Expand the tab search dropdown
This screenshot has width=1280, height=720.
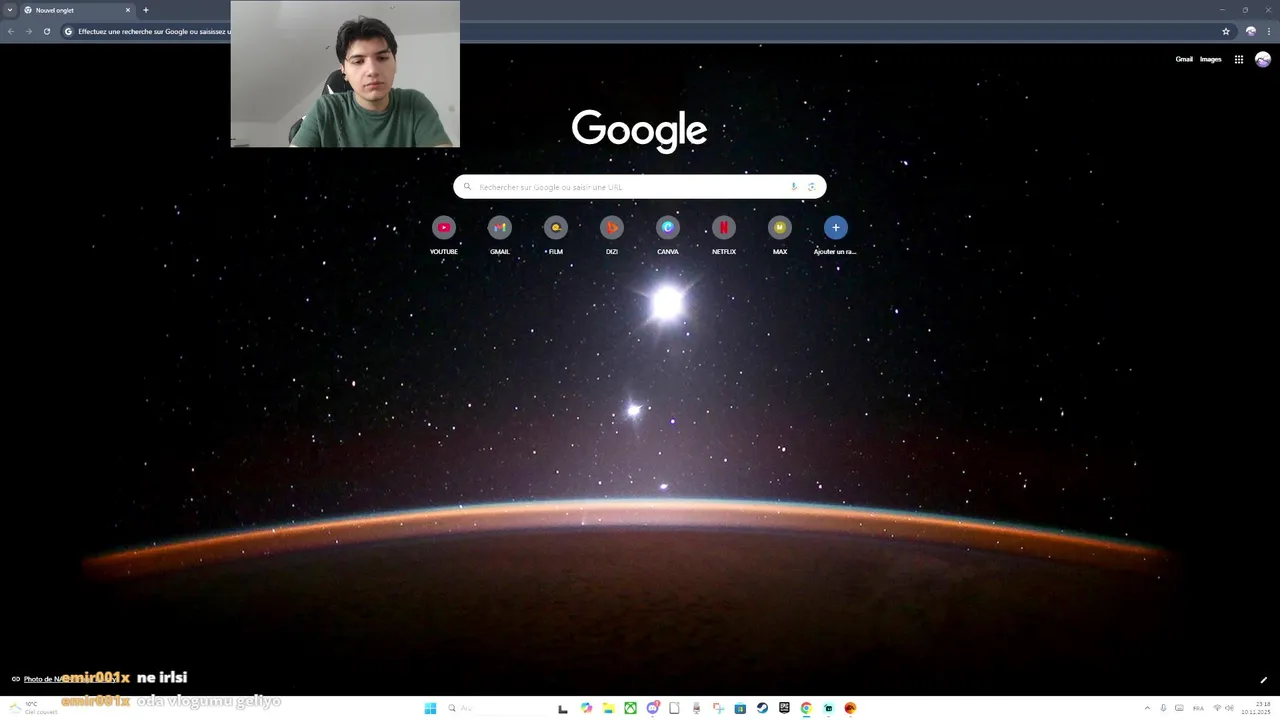10,10
